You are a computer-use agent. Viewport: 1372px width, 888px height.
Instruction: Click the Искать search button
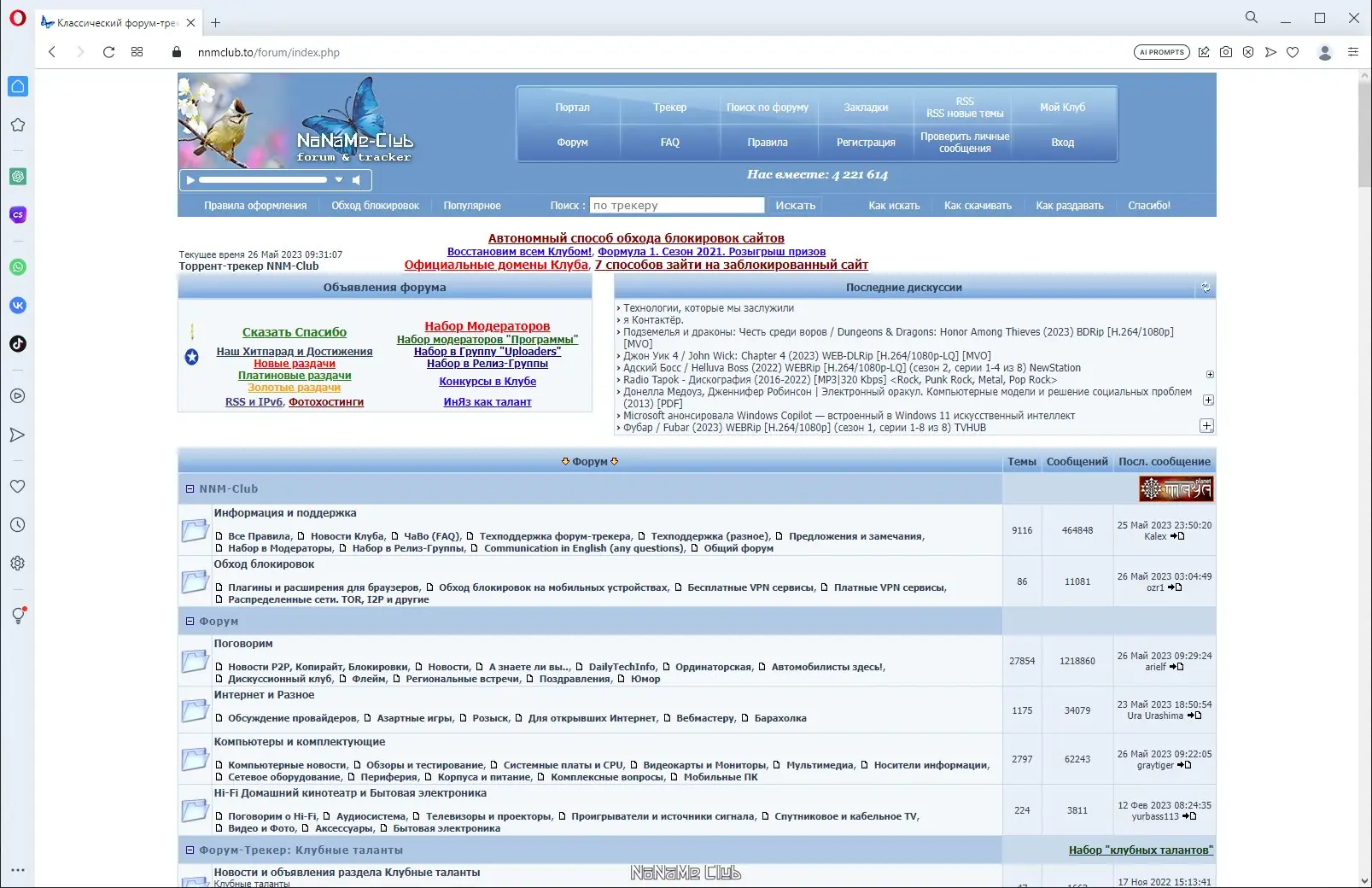[x=796, y=206]
